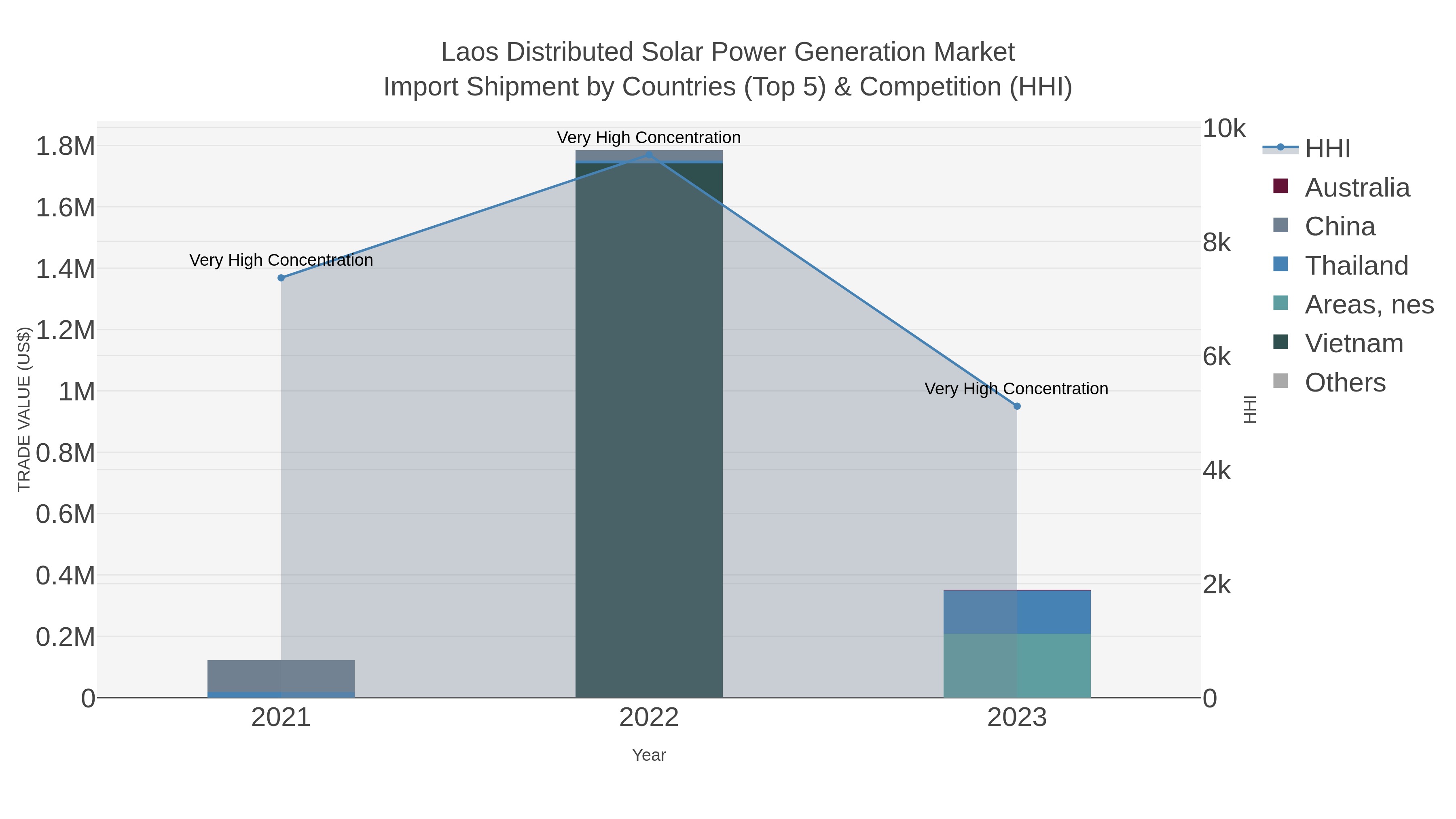Click the Import Shipment by Countries subtitle
The width and height of the screenshot is (1456, 819).
[728, 88]
